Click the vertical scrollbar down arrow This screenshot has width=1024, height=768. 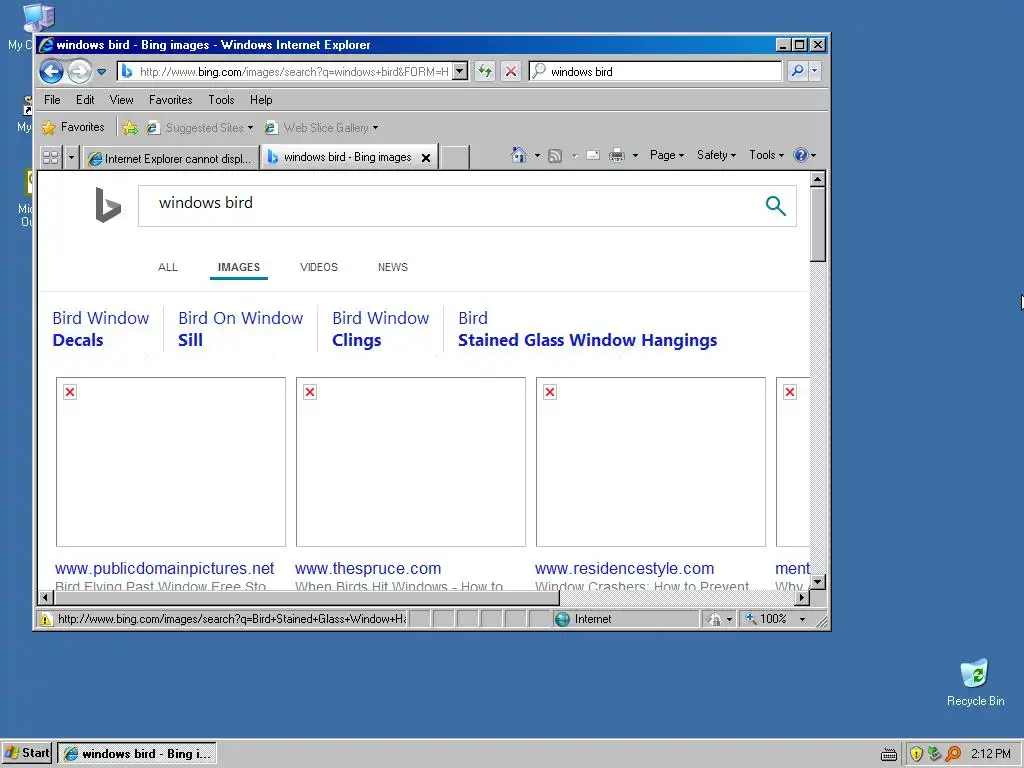coord(818,581)
